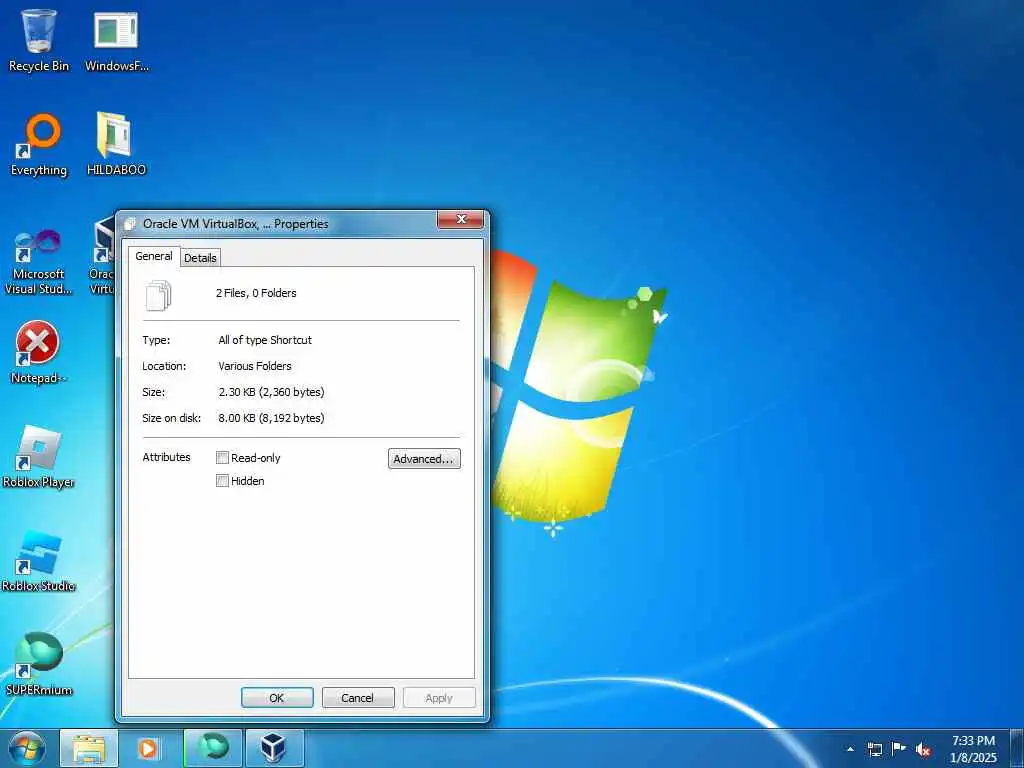Viewport: 1024px width, 768px height.
Task: Open the Windows Start menu
Action: (27, 748)
